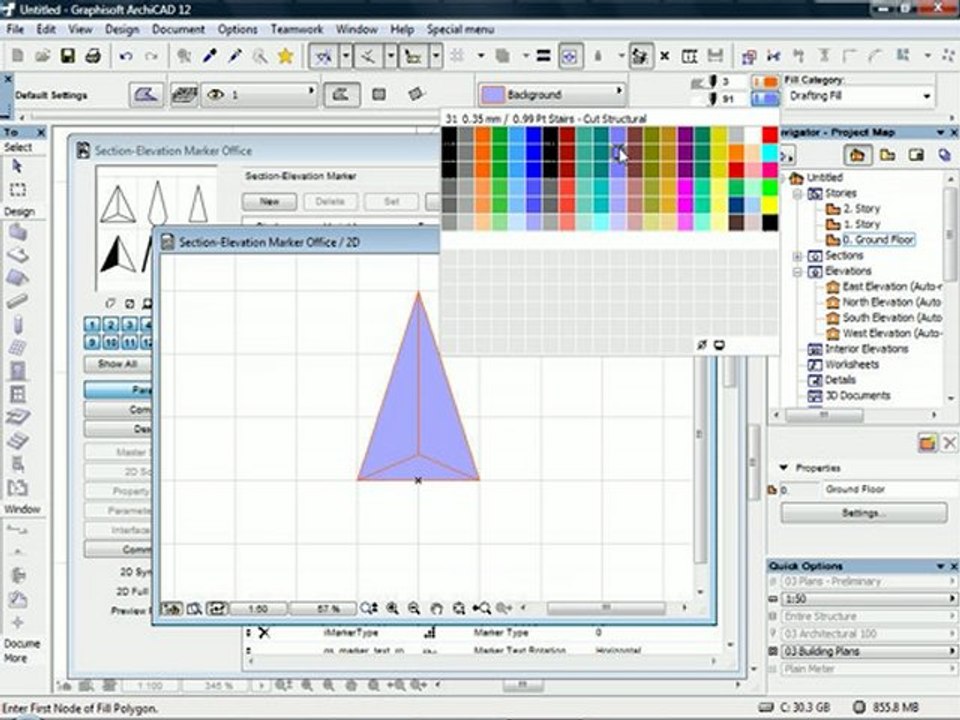Toggle layer number 2 button
The height and width of the screenshot is (720, 960).
click(110, 325)
